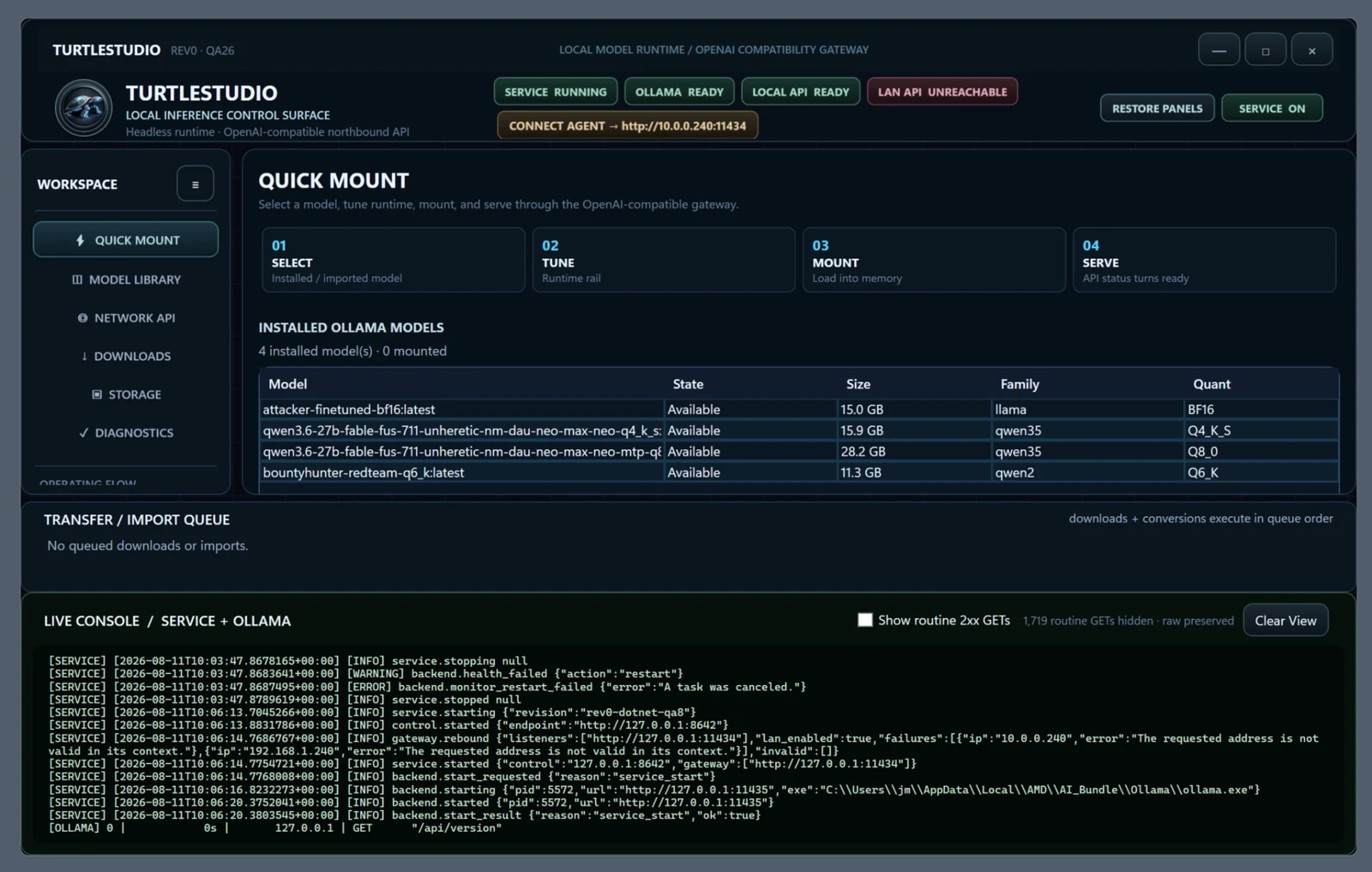The height and width of the screenshot is (872, 1372).
Task: Click the "4 installed model(s) · 0 mounted" summary
Action: (352, 351)
